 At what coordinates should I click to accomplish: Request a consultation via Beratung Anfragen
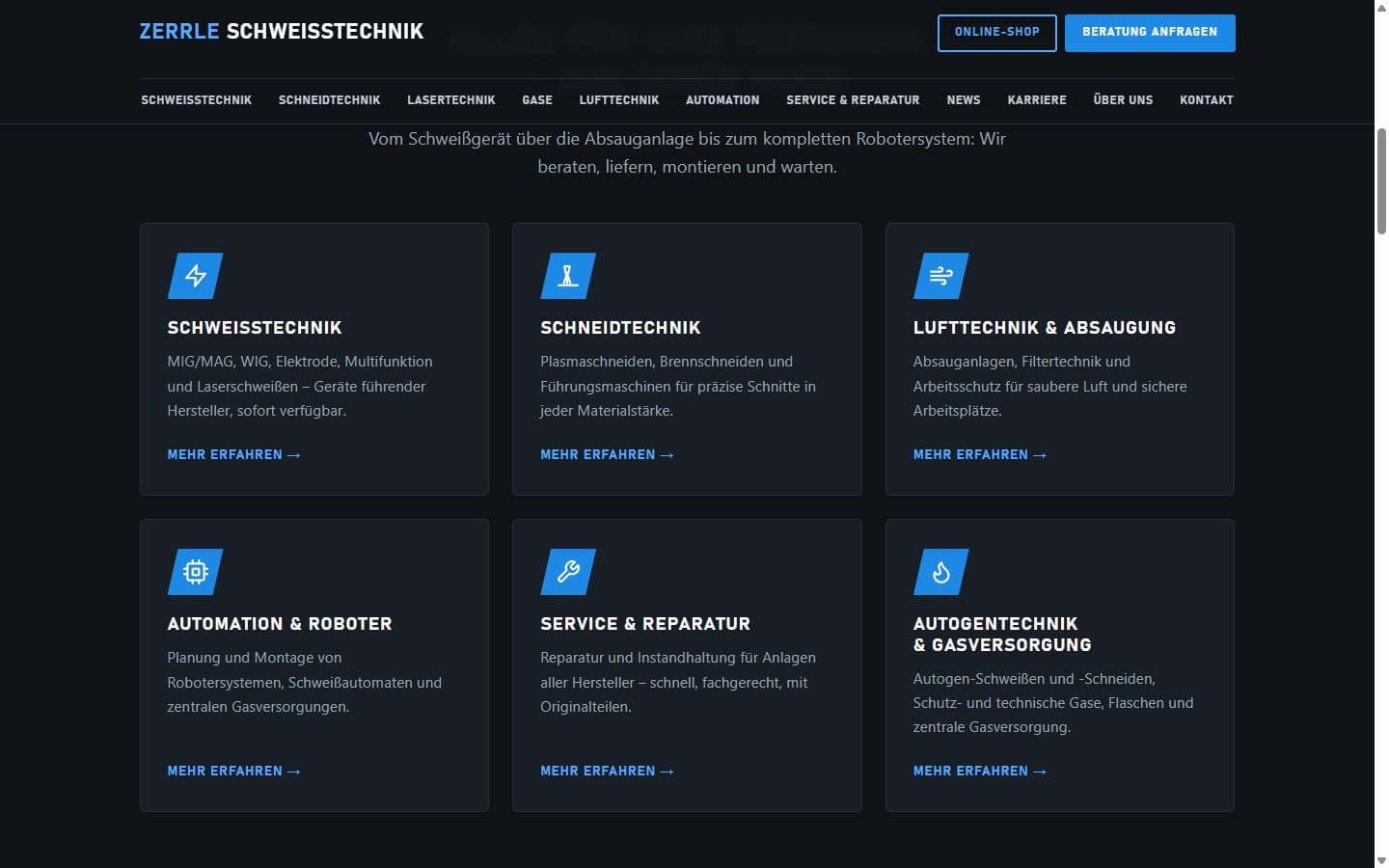(x=1150, y=33)
